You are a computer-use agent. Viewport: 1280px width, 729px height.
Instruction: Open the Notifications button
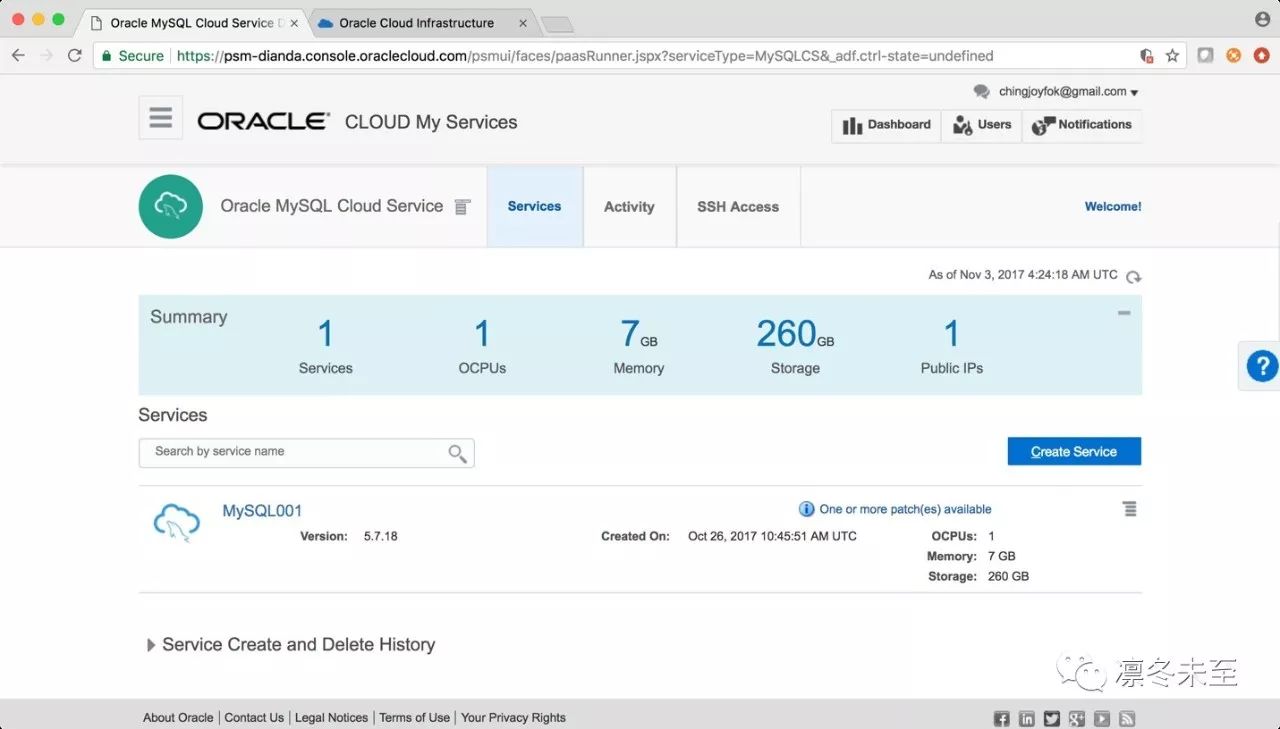pyautogui.click(x=1082, y=125)
